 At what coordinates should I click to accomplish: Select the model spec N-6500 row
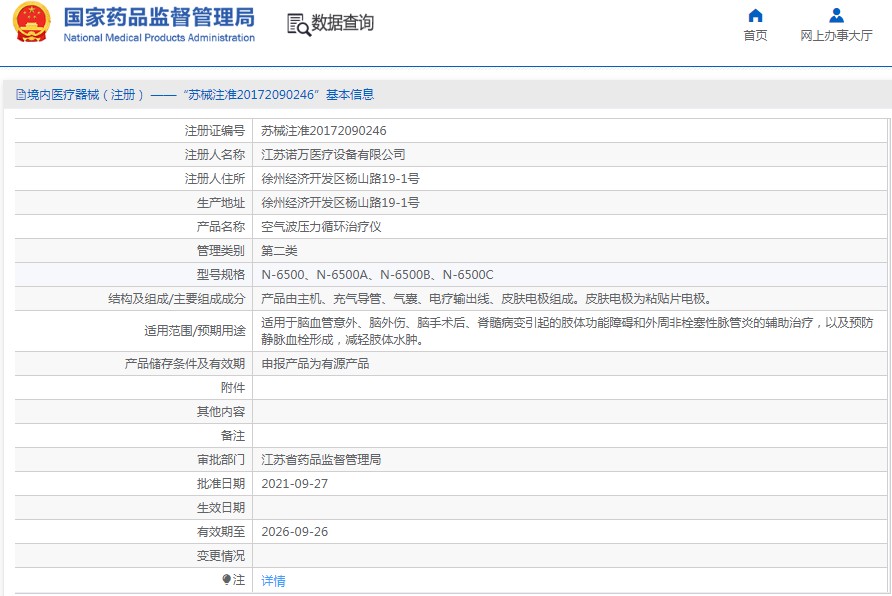377,275
